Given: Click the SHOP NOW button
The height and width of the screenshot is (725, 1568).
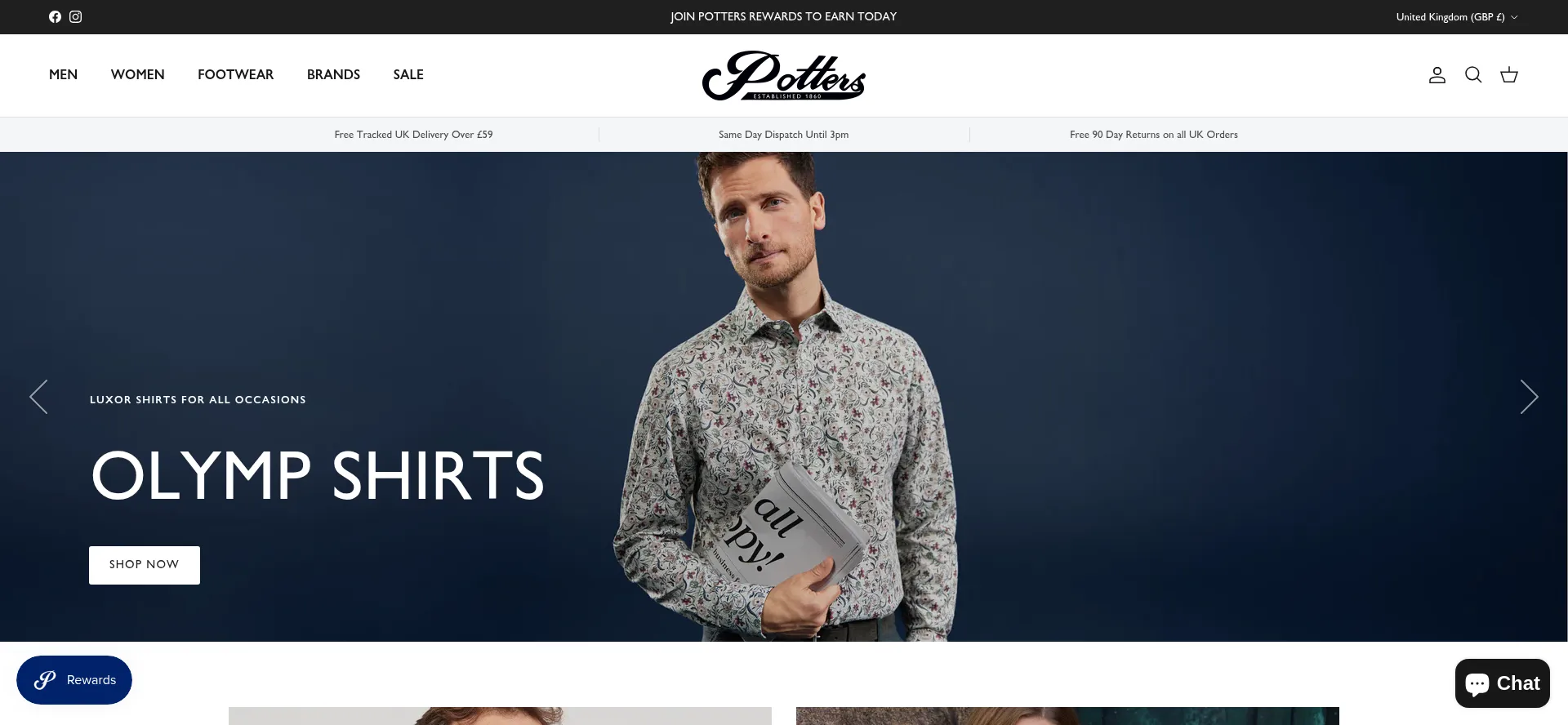Looking at the screenshot, I should [145, 565].
